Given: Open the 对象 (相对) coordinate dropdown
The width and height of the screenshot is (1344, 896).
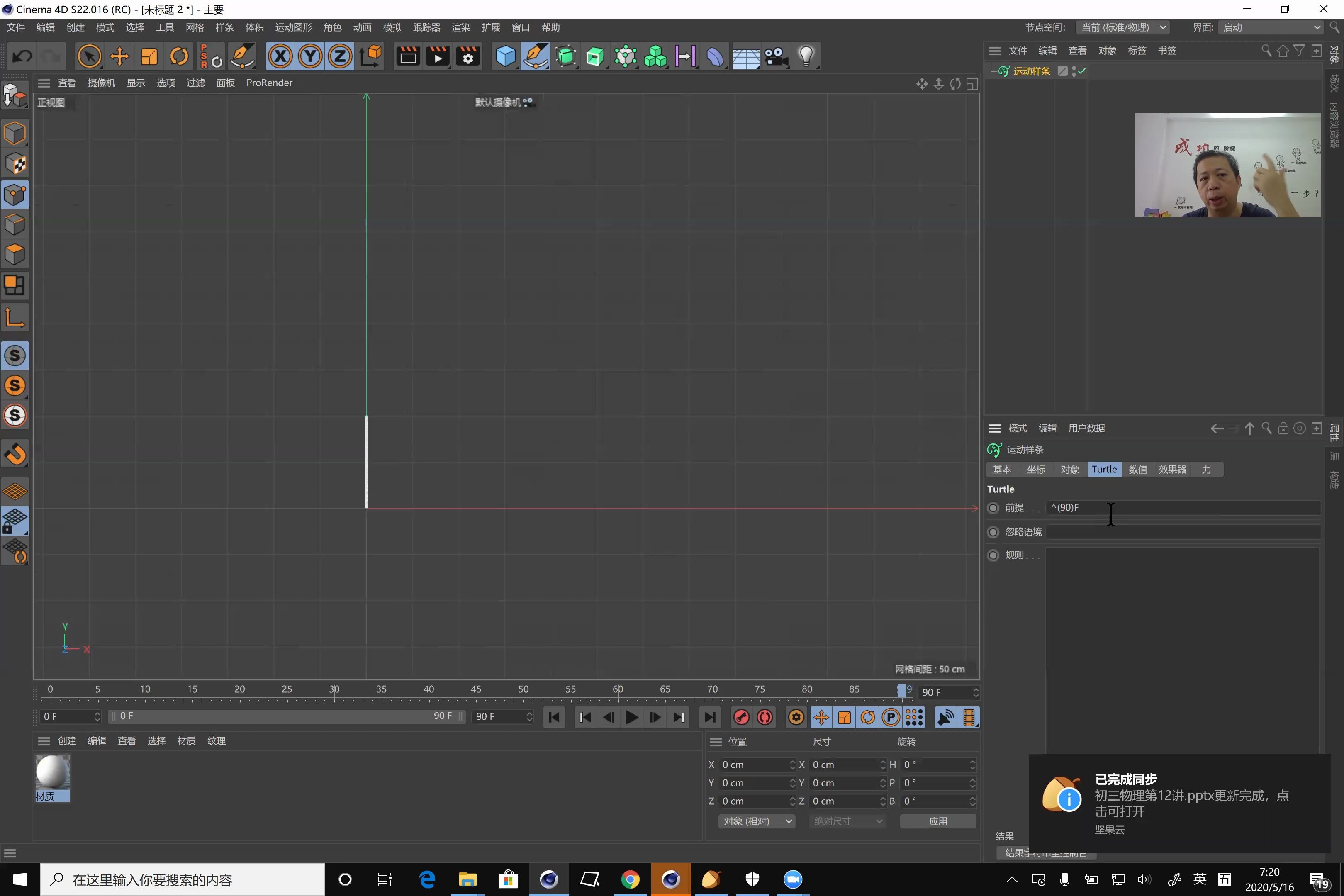Looking at the screenshot, I should click(757, 821).
